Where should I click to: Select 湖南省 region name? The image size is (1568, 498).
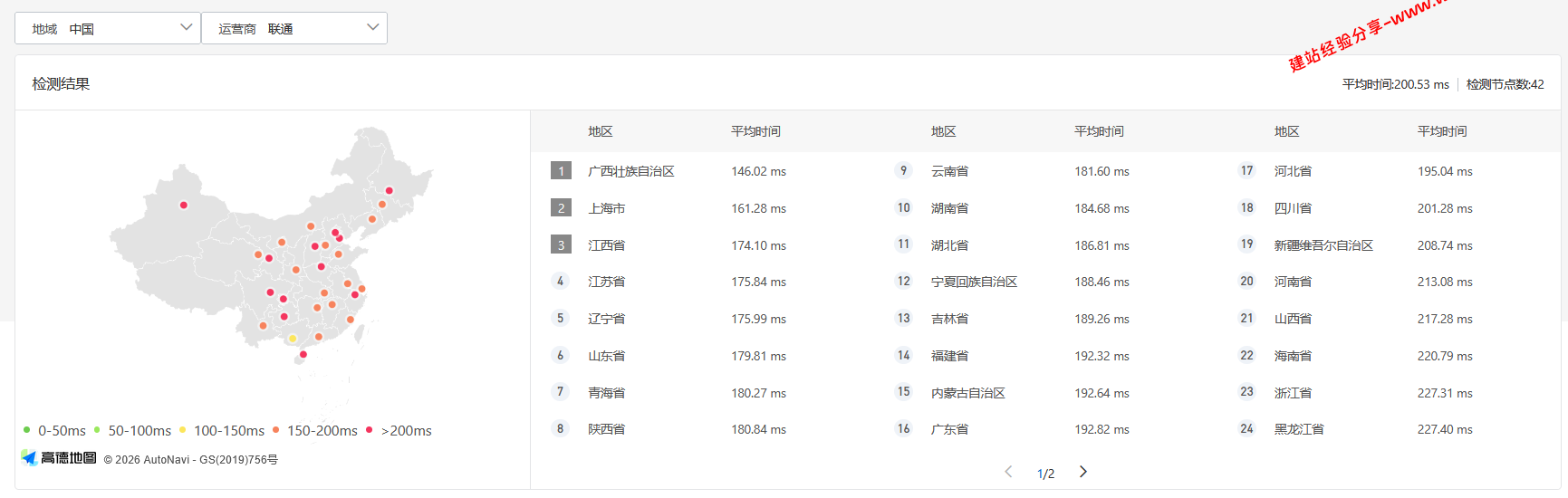pos(949,208)
